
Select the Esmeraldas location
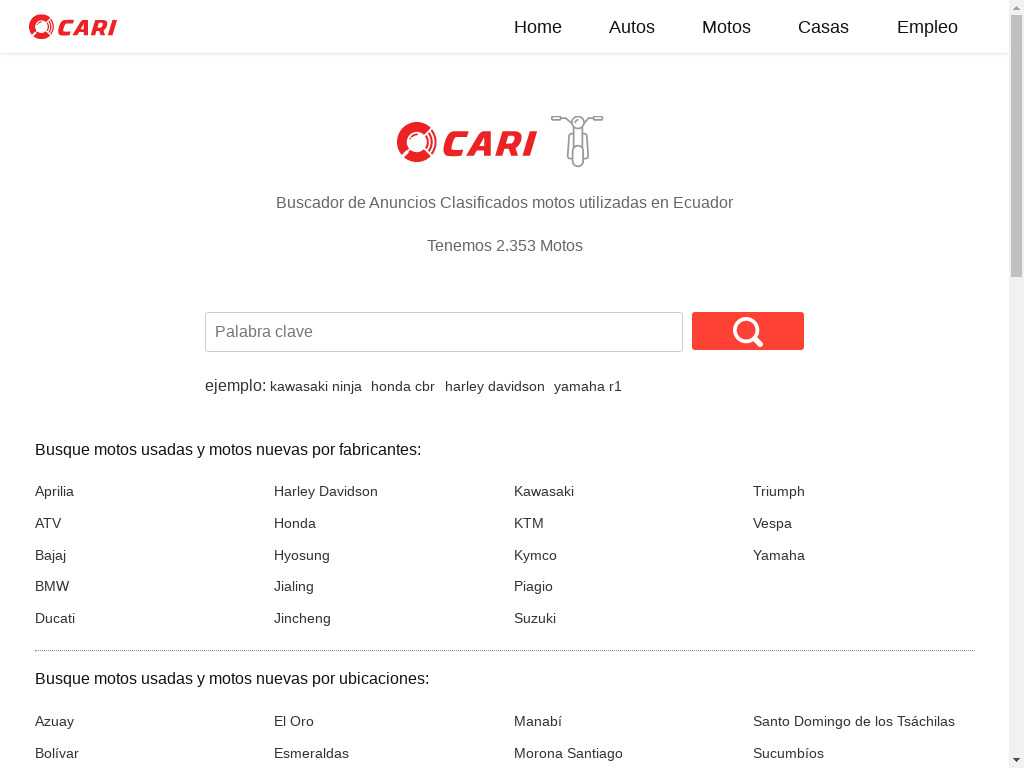click(x=311, y=753)
